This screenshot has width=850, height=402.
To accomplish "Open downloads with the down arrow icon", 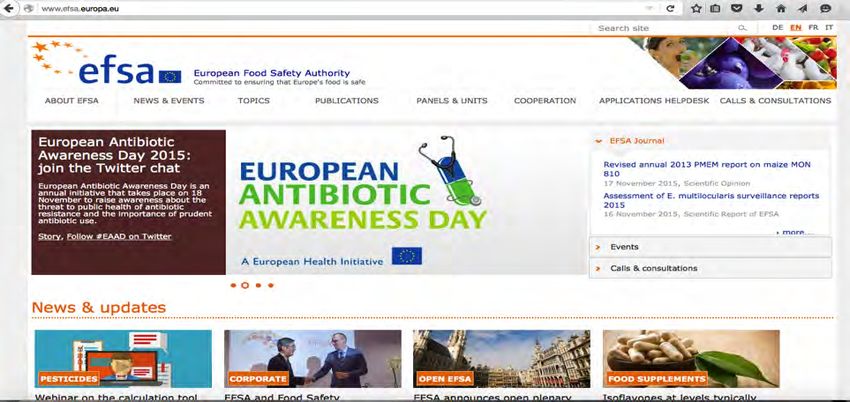I will click(759, 8).
